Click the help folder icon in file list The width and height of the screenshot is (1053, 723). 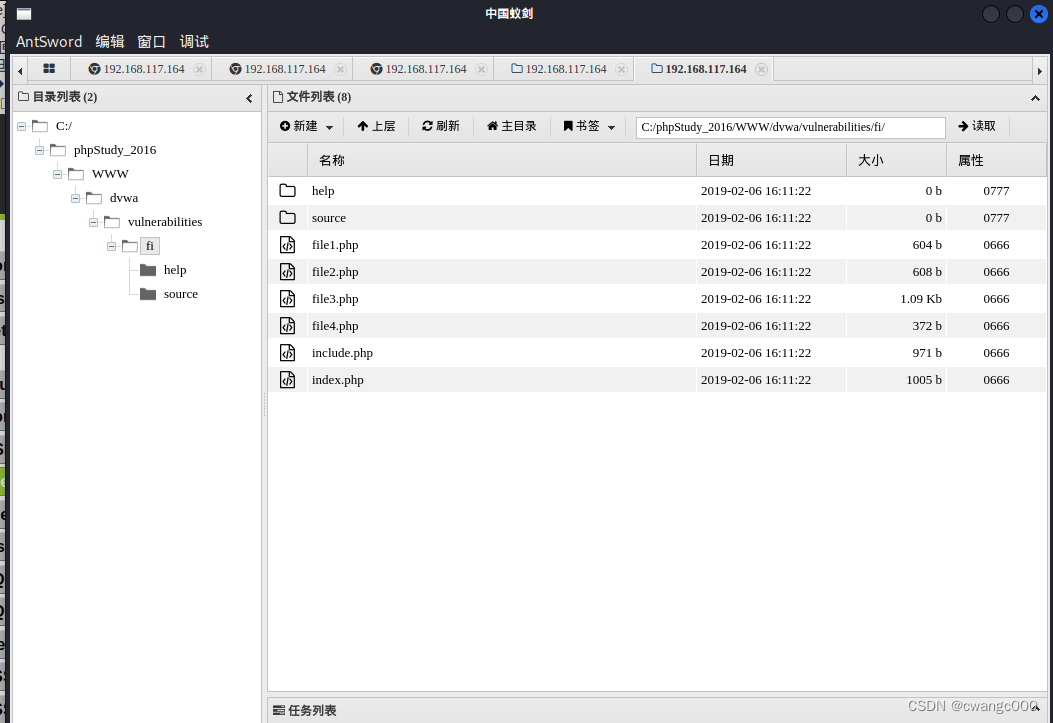tap(287, 191)
